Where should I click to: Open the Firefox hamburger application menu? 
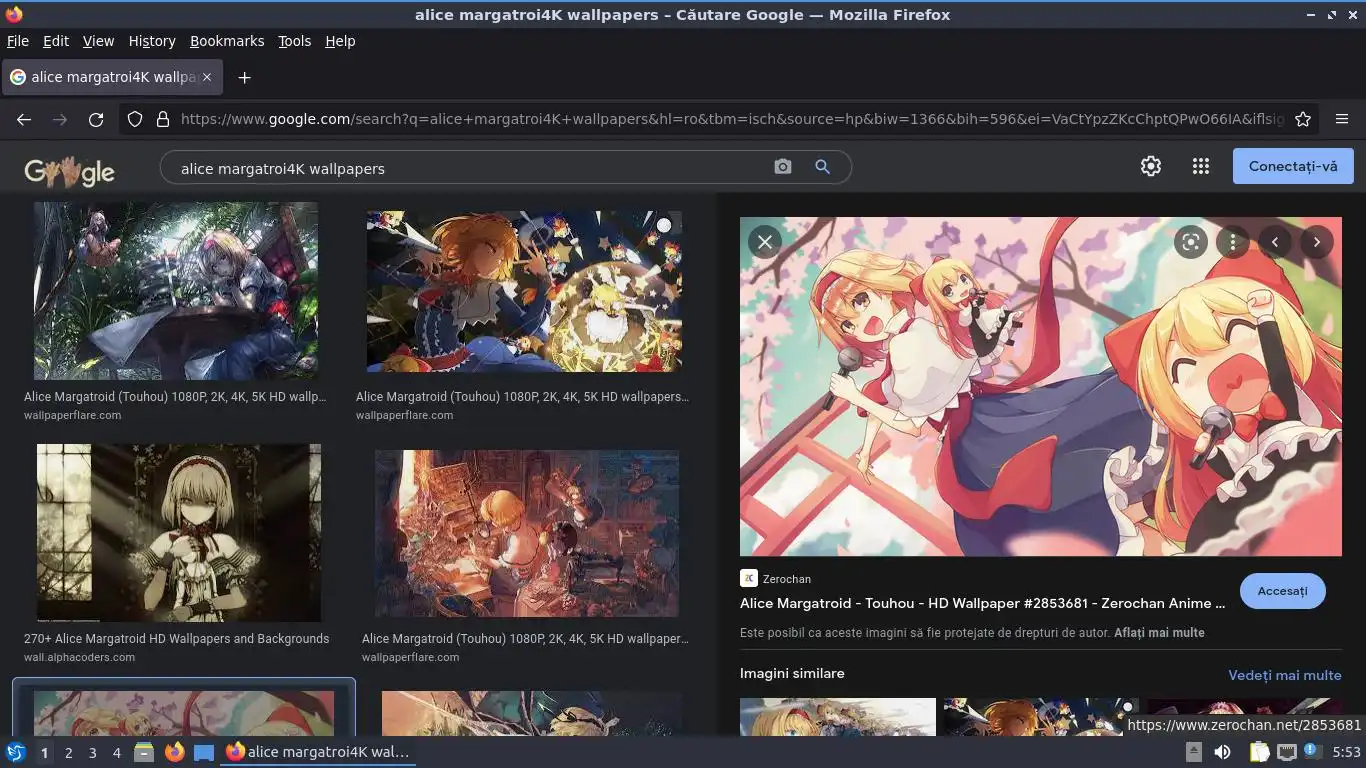tap(1342, 119)
